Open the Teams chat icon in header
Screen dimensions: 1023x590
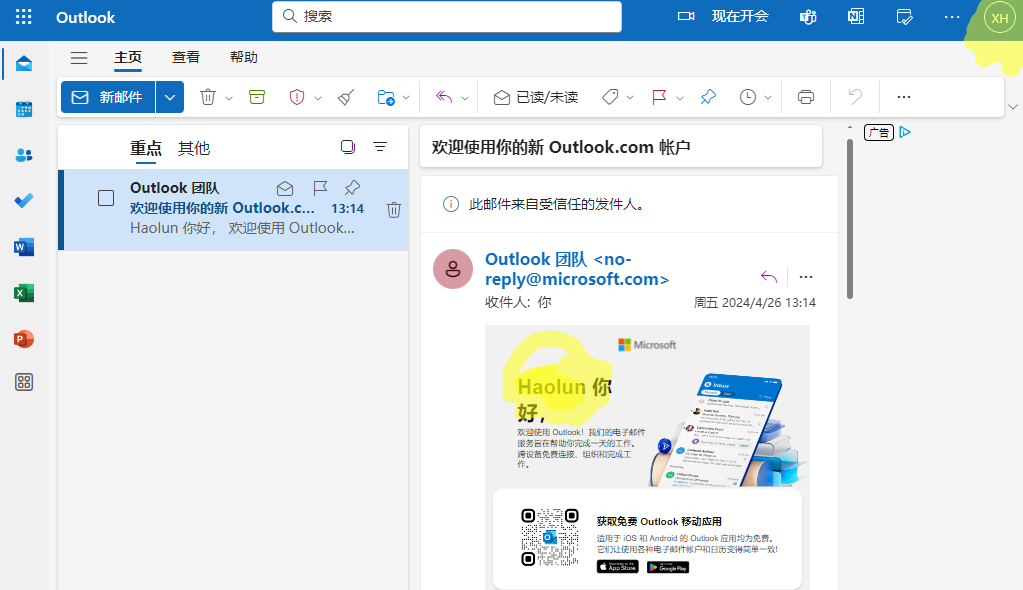pos(808,17)
